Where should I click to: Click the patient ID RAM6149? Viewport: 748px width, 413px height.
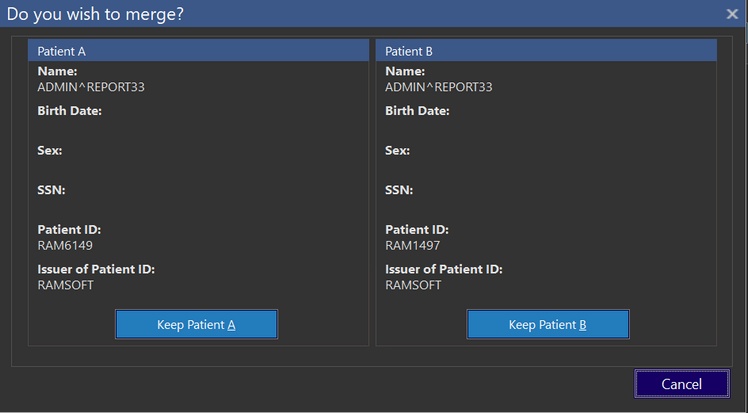point(65,245)
